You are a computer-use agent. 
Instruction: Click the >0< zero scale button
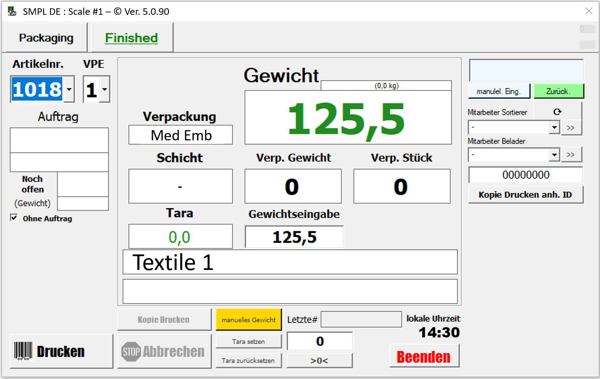pyautogui.click(x=320, y=361)
